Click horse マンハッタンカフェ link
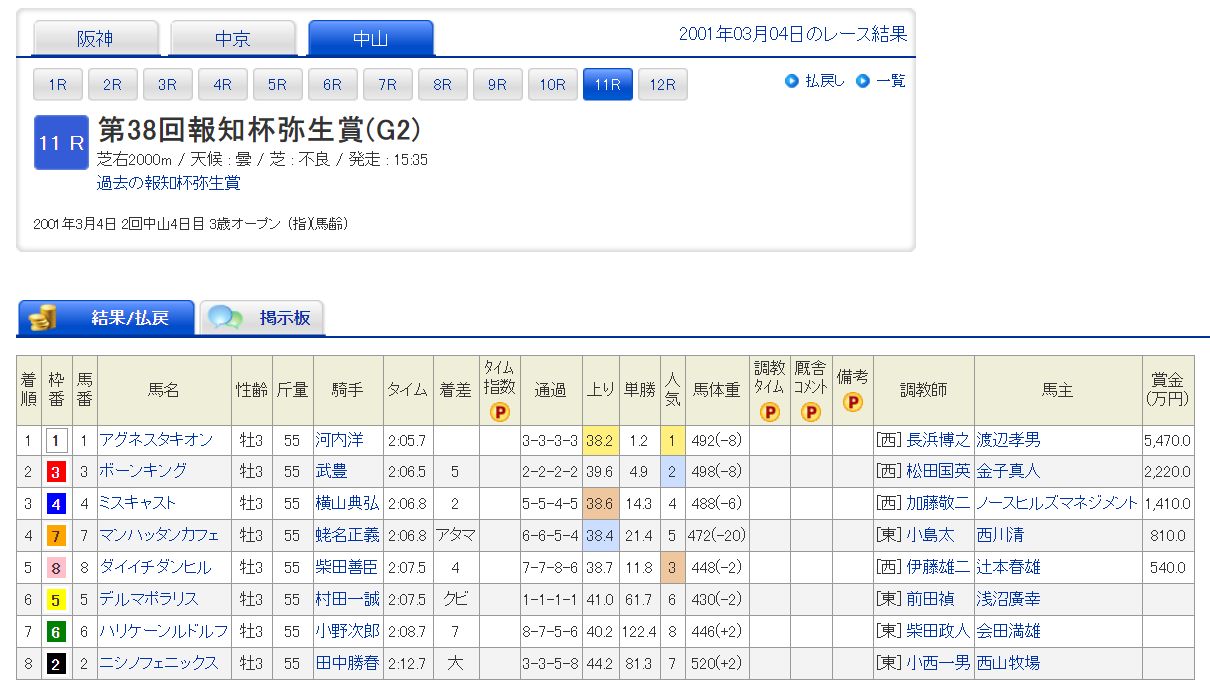Screen dimensions: 1210x685 point(159,535)
